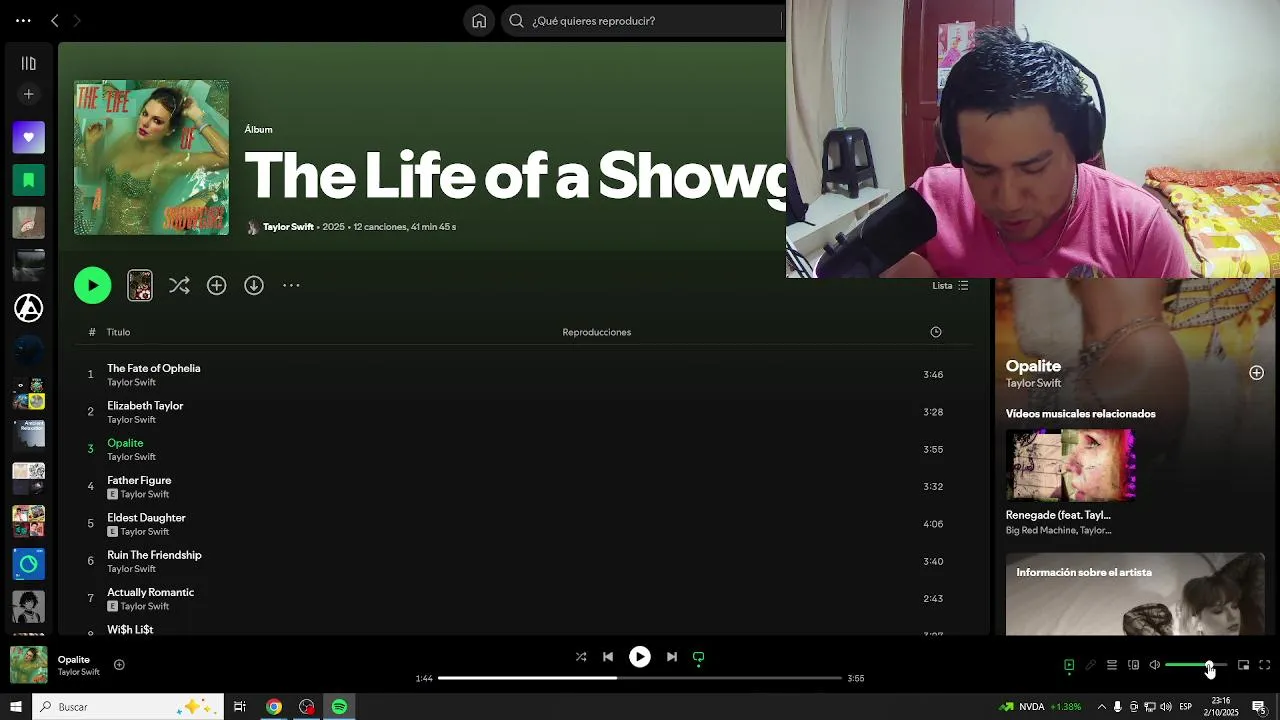Open Opalite title in Now Playing panel
Screen dimensions: 1280x720
1033,366
